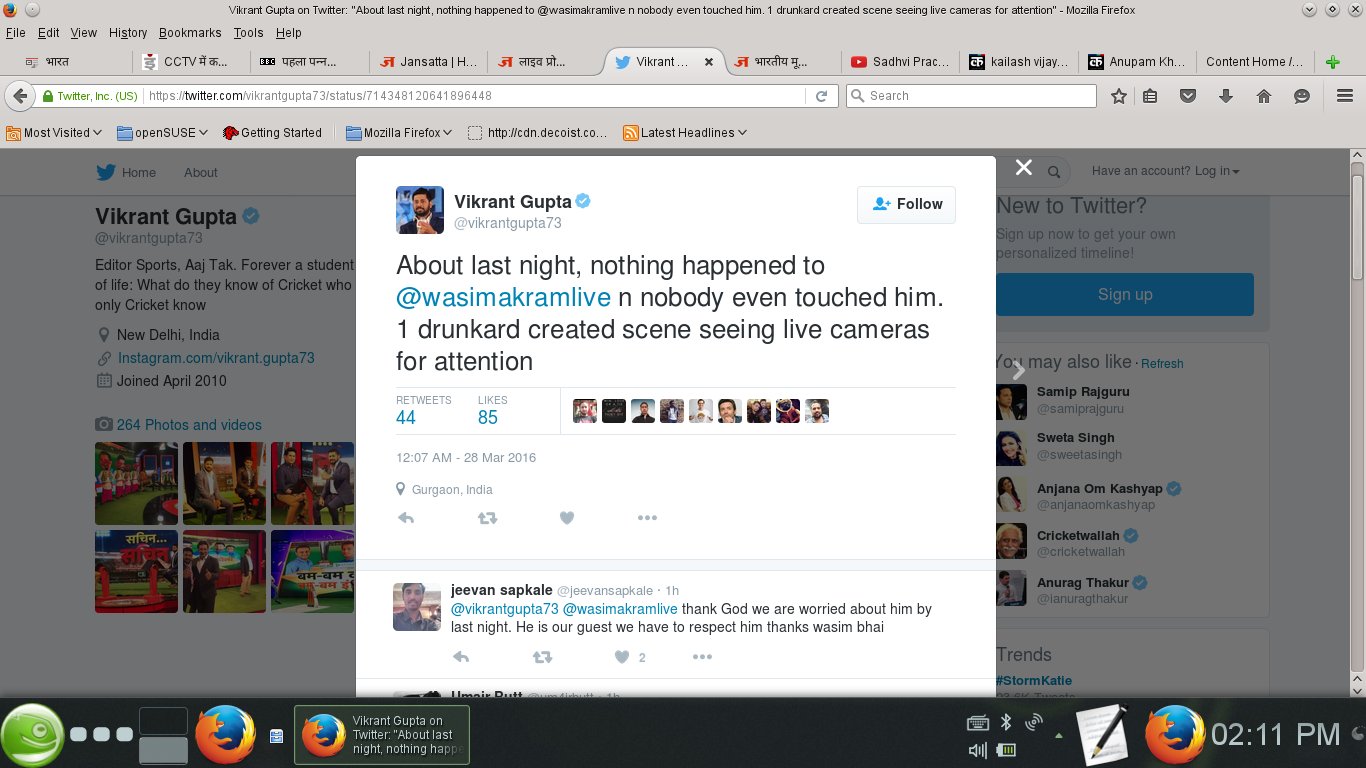
Task: Like Vikrant Gupta's tweet heart icon
Action: point(567,518)
